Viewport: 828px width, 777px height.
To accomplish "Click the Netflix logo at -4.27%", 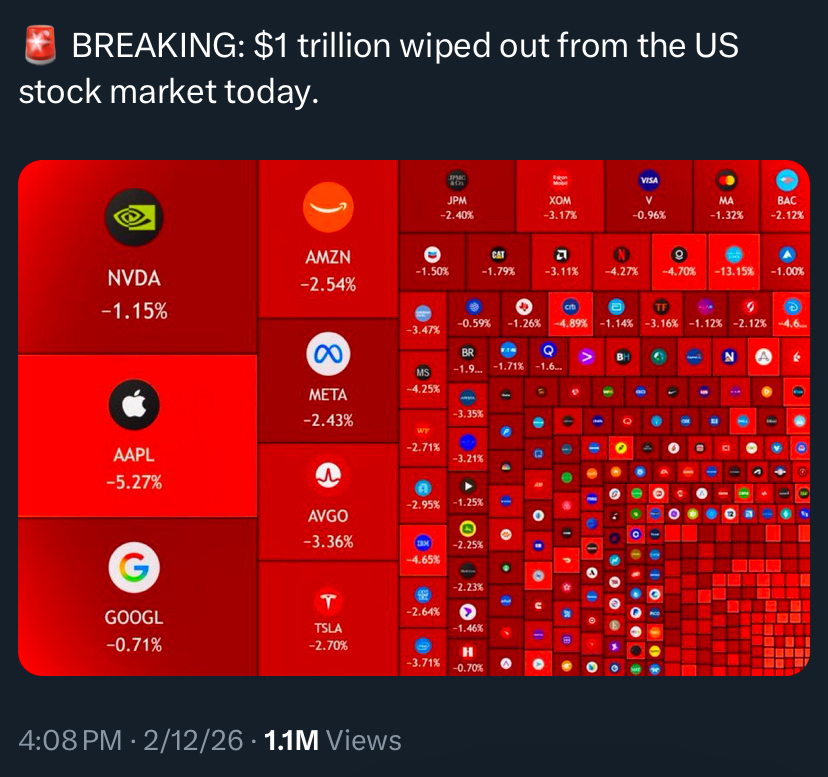I will (x=621, y=253).
